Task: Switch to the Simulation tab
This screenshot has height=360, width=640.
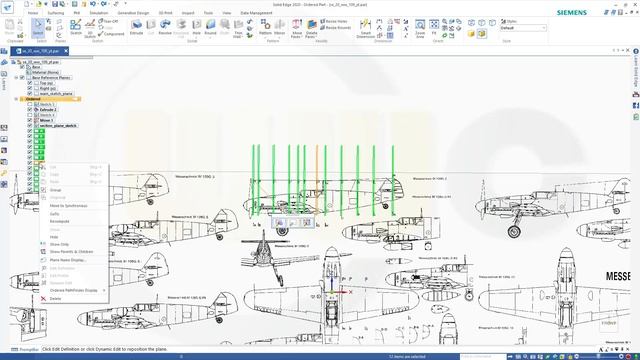Action: pos(99,13)
